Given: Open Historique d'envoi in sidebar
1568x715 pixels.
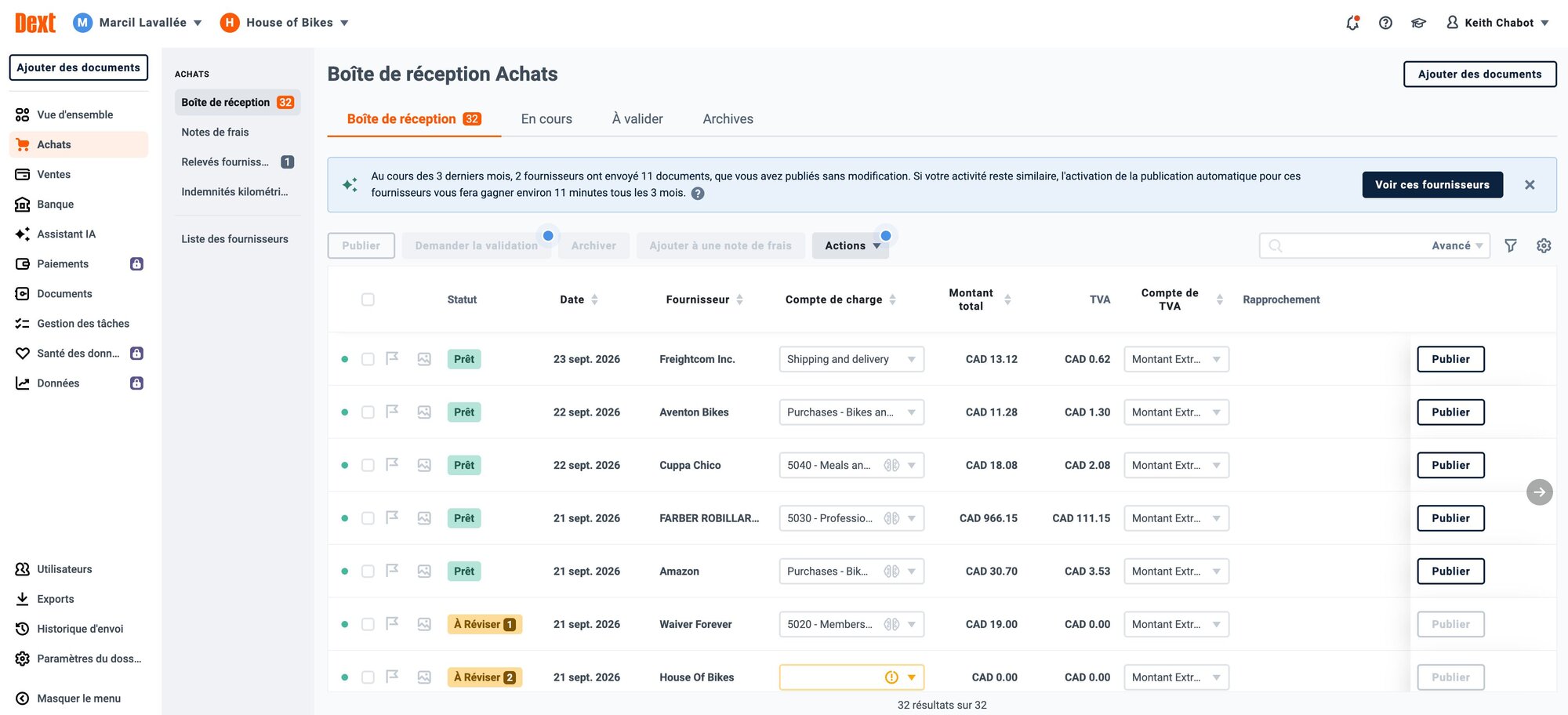Looking at the screenshot, I should click(79, 629).
